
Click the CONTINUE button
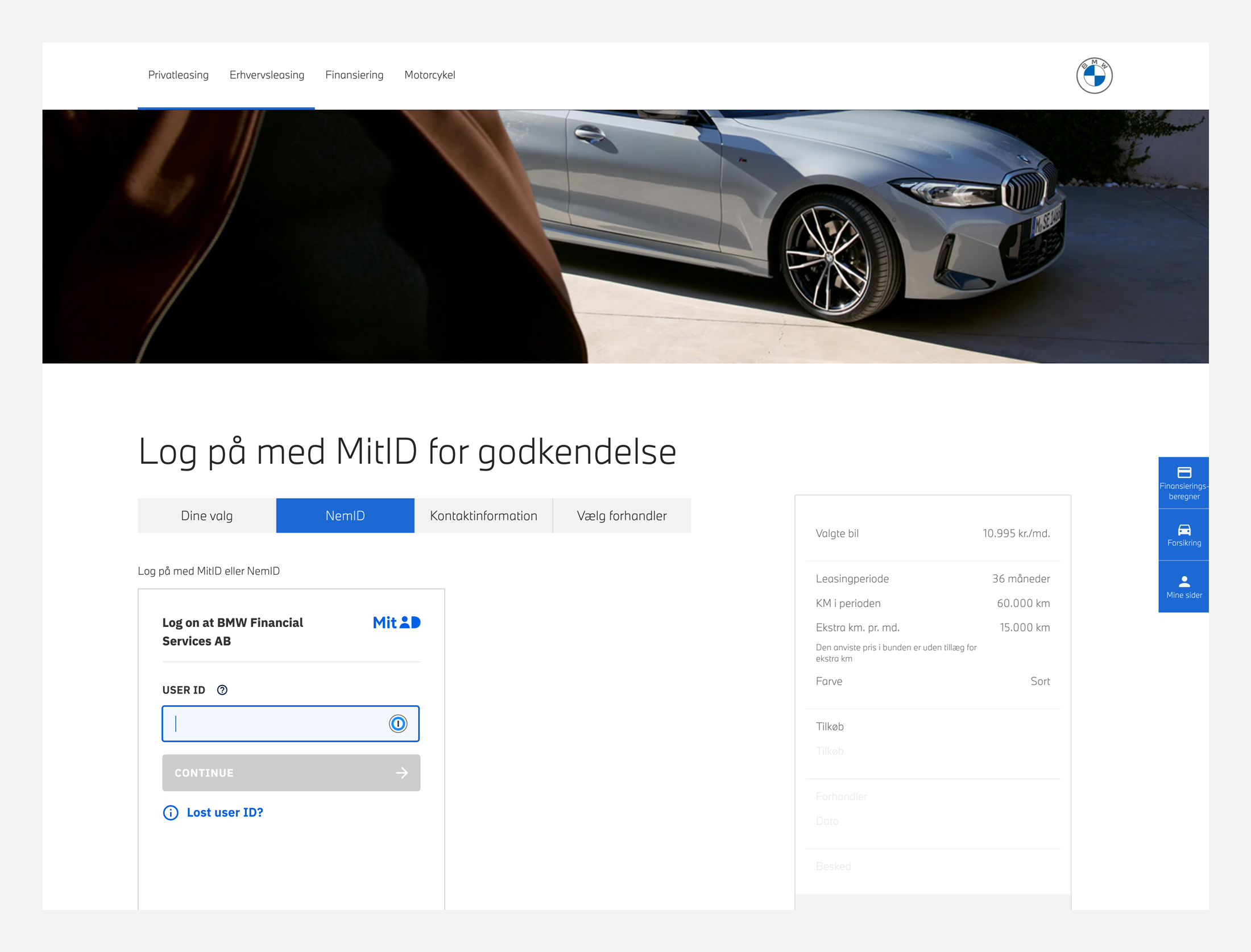(x=291, y=773)
